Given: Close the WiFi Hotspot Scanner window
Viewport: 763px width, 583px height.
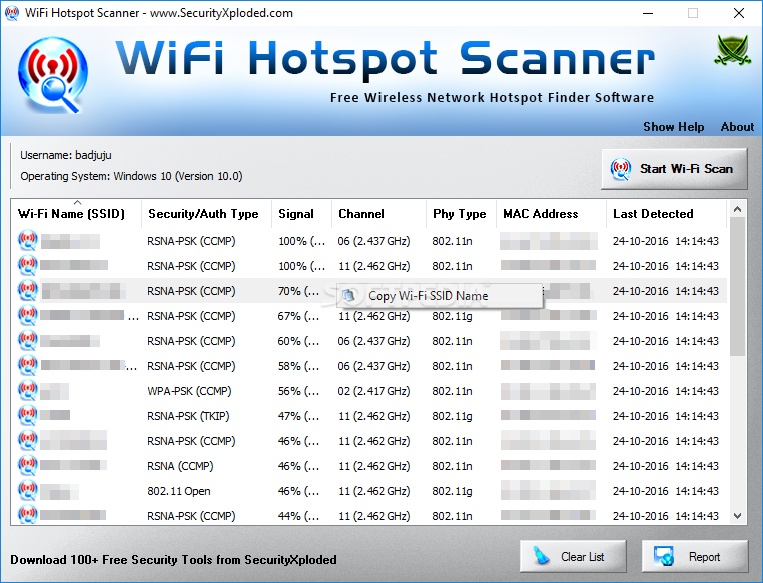Looking at the screenshot, I should (x=739, y=13).
